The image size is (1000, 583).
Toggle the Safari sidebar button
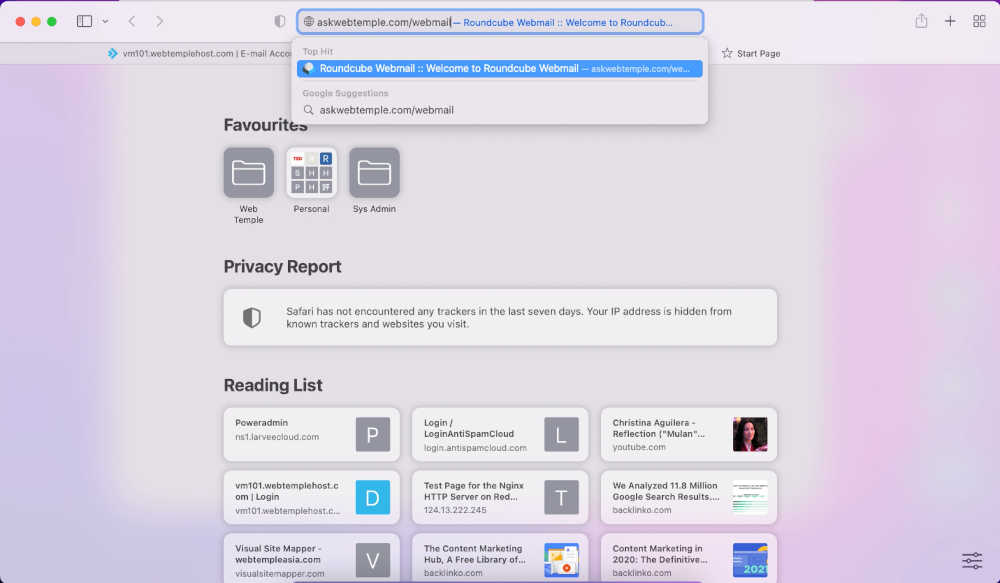[84, 21]
